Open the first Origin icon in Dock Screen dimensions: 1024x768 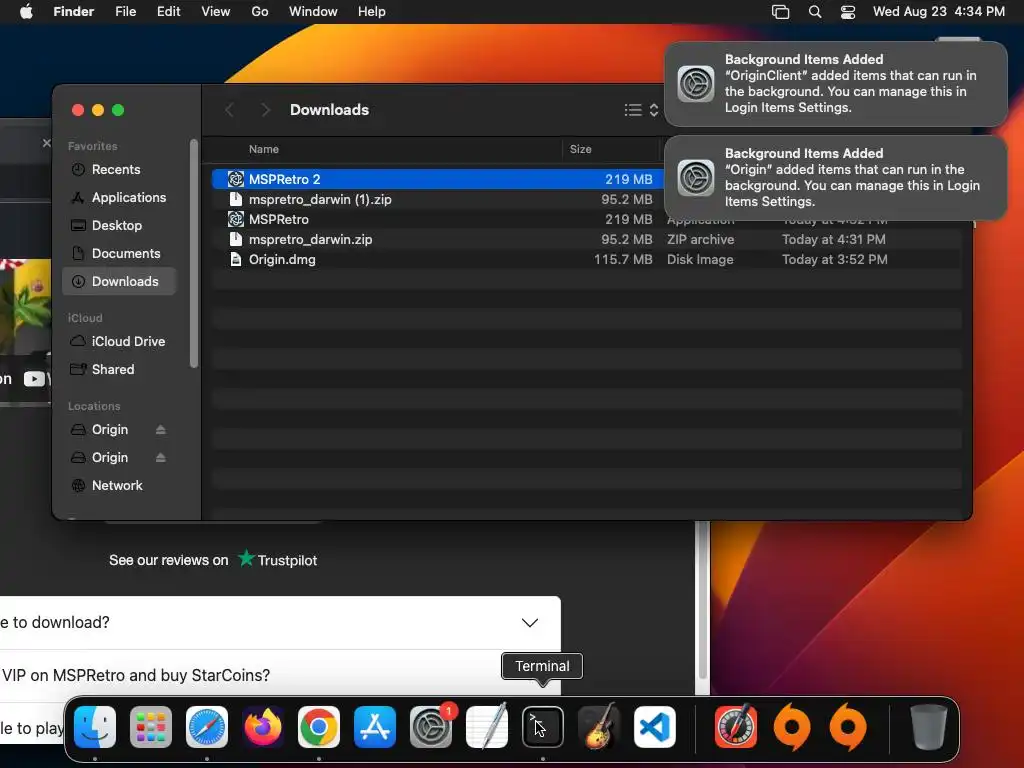(x=792, y=727)
